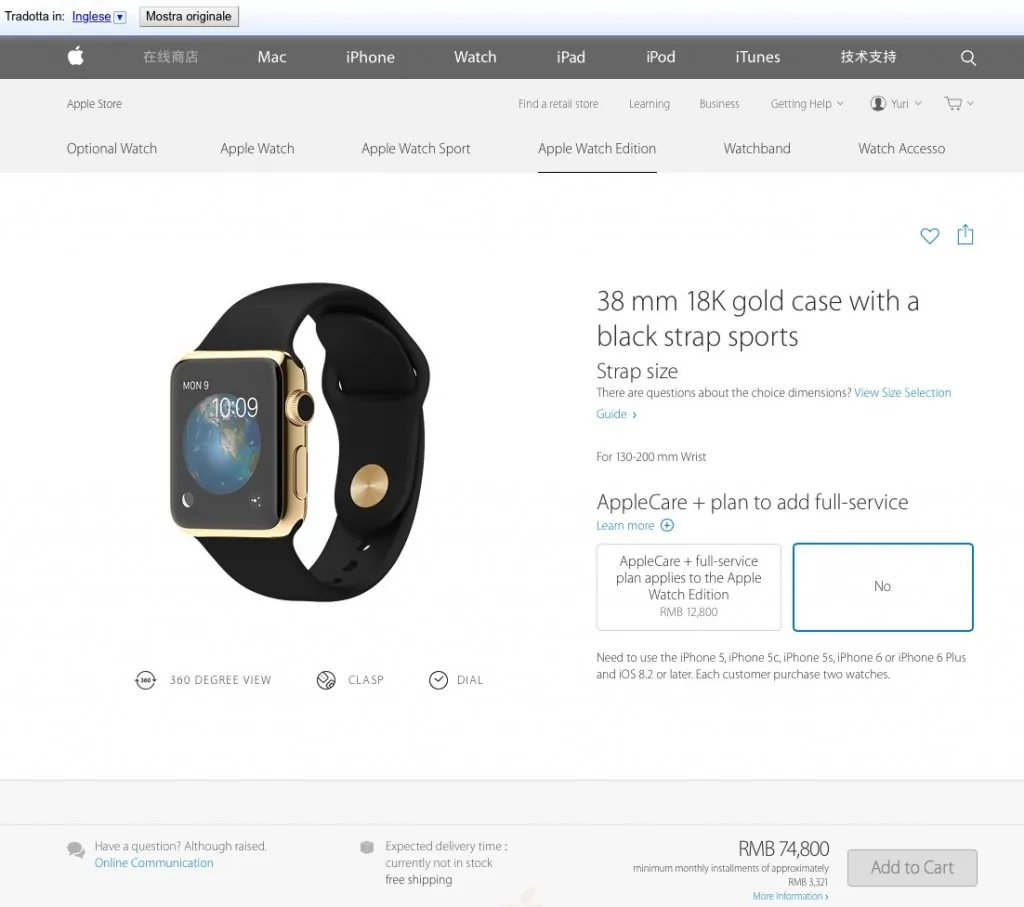1024x907 pixels.
Task: Expand the Getting Help dropdown
Action: 807,103
